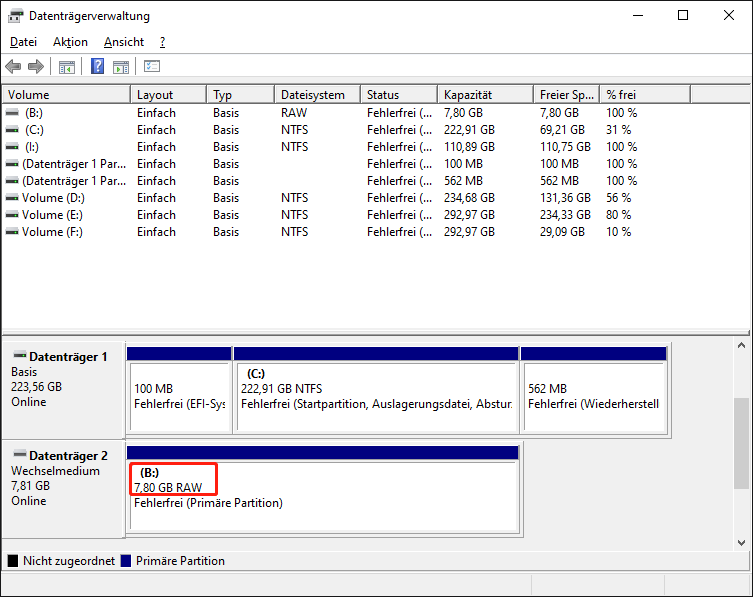Click the drive icon of Volume (F:) row
The image size is (753, 597).
click(12, 232)
